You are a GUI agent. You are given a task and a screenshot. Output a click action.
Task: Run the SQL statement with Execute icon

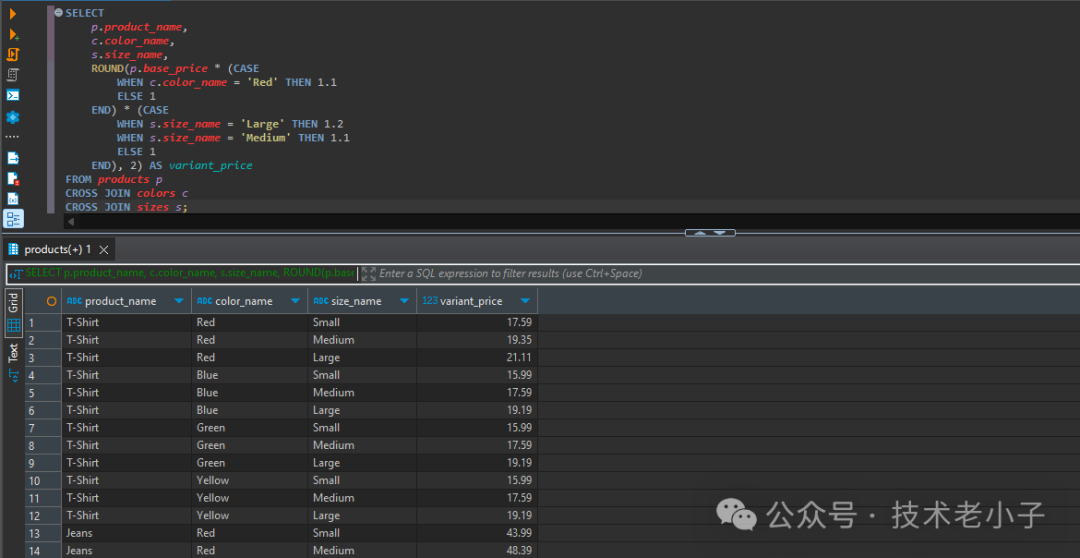click(x=13, y=13)
